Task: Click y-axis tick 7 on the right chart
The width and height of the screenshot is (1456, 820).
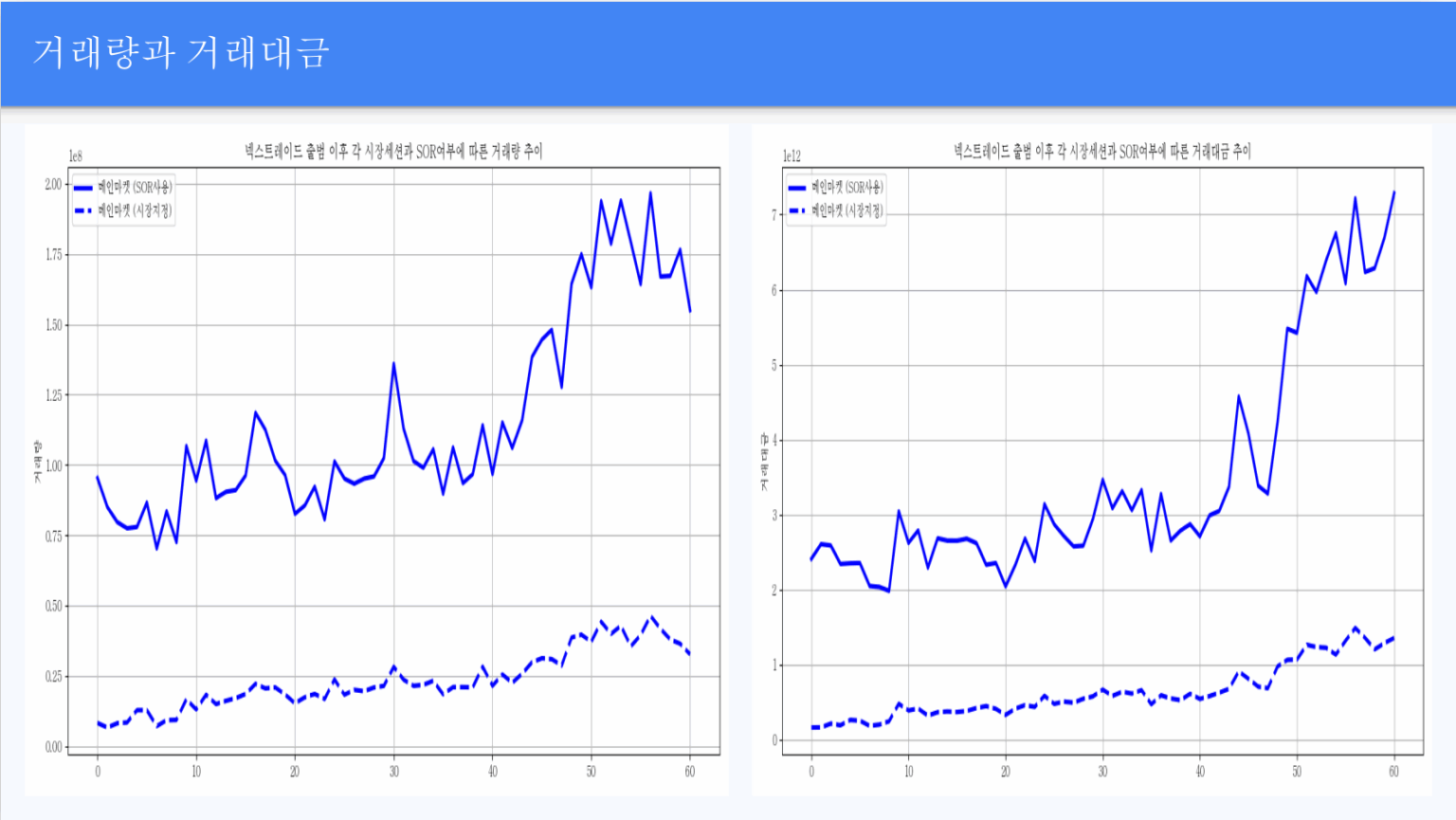Action: tap(774, 215)
